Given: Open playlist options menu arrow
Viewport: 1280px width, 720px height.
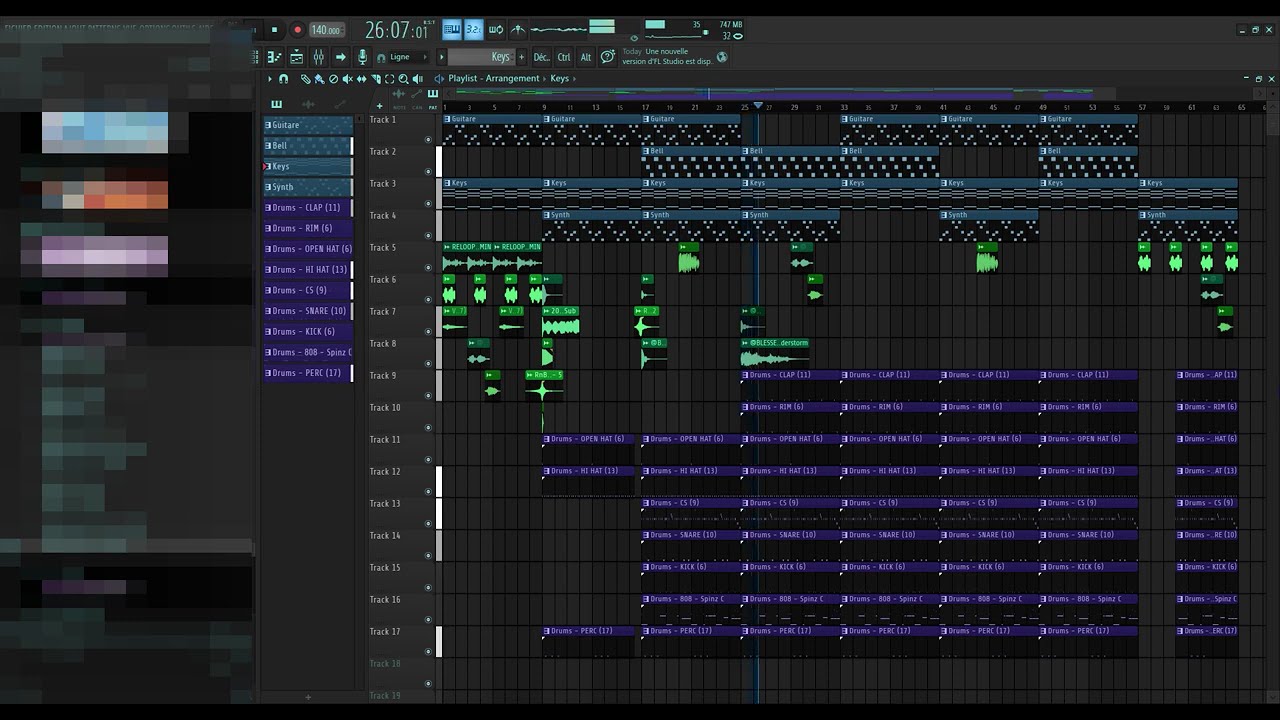Looking at the screenshot, I should [269, 79].
